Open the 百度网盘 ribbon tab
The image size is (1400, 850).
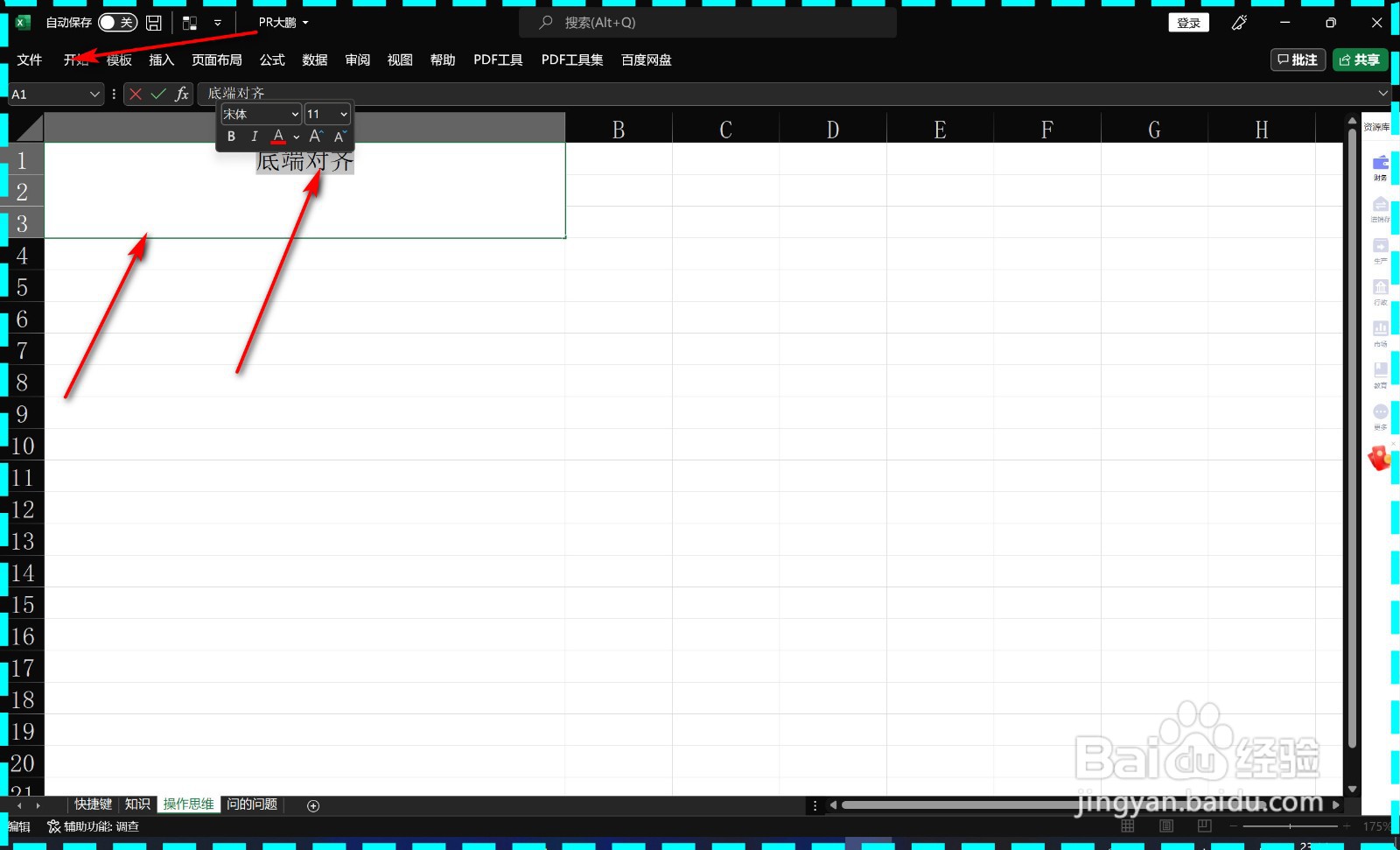[x=647, y=60]
